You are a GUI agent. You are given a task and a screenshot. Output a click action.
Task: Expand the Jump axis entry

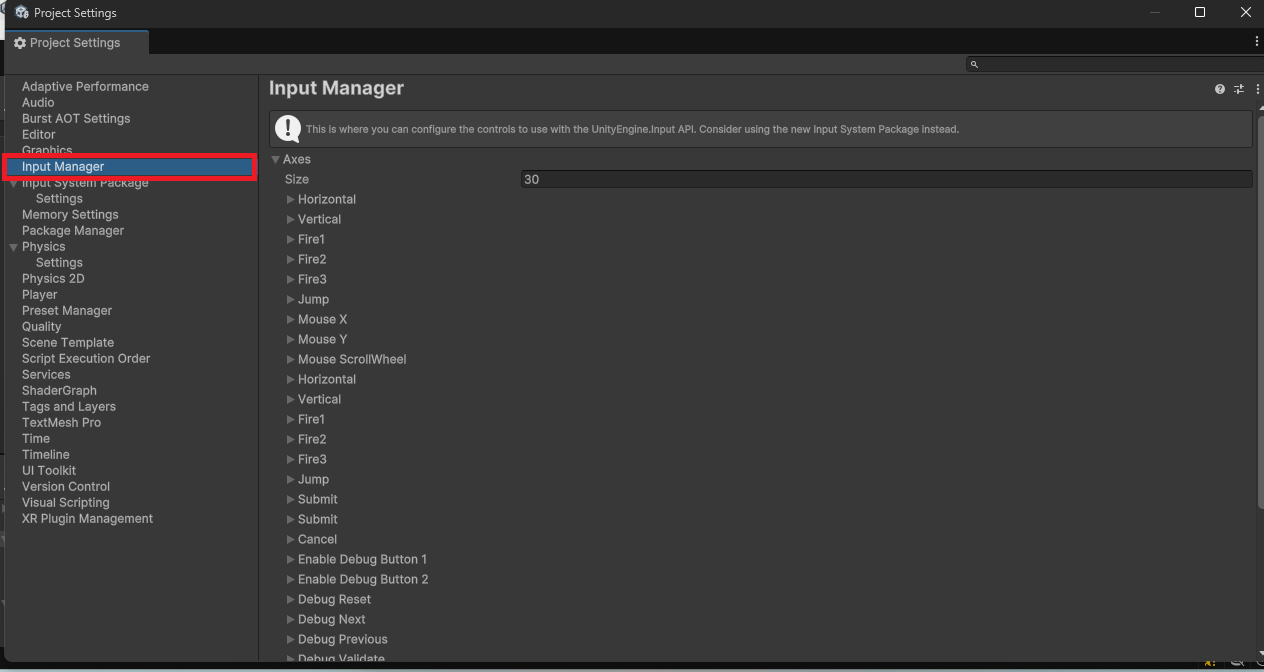point(290,299)
